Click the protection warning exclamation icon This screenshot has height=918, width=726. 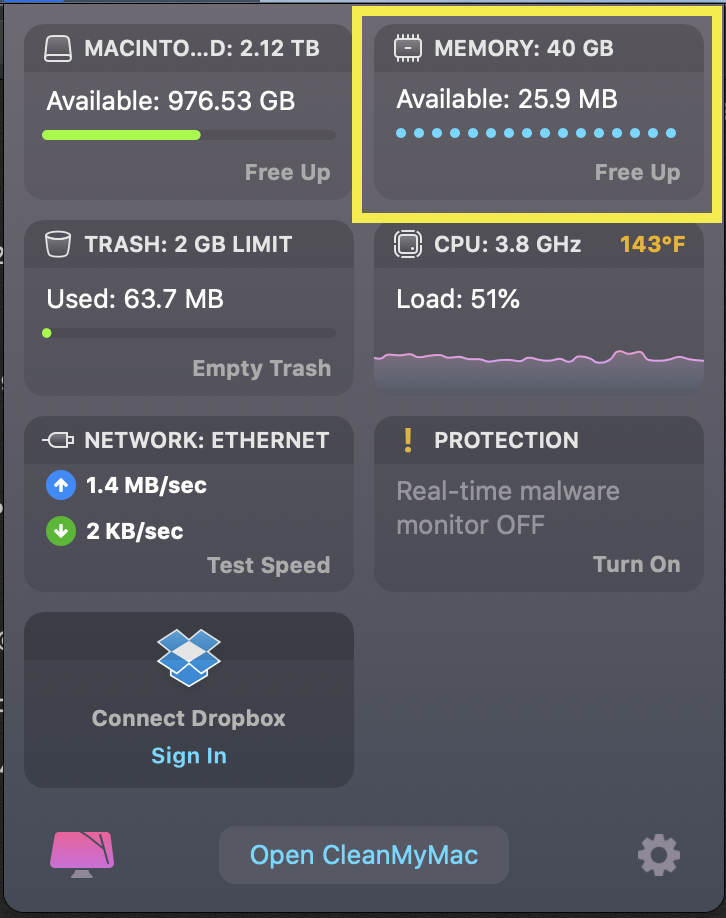tap(407, 440)
